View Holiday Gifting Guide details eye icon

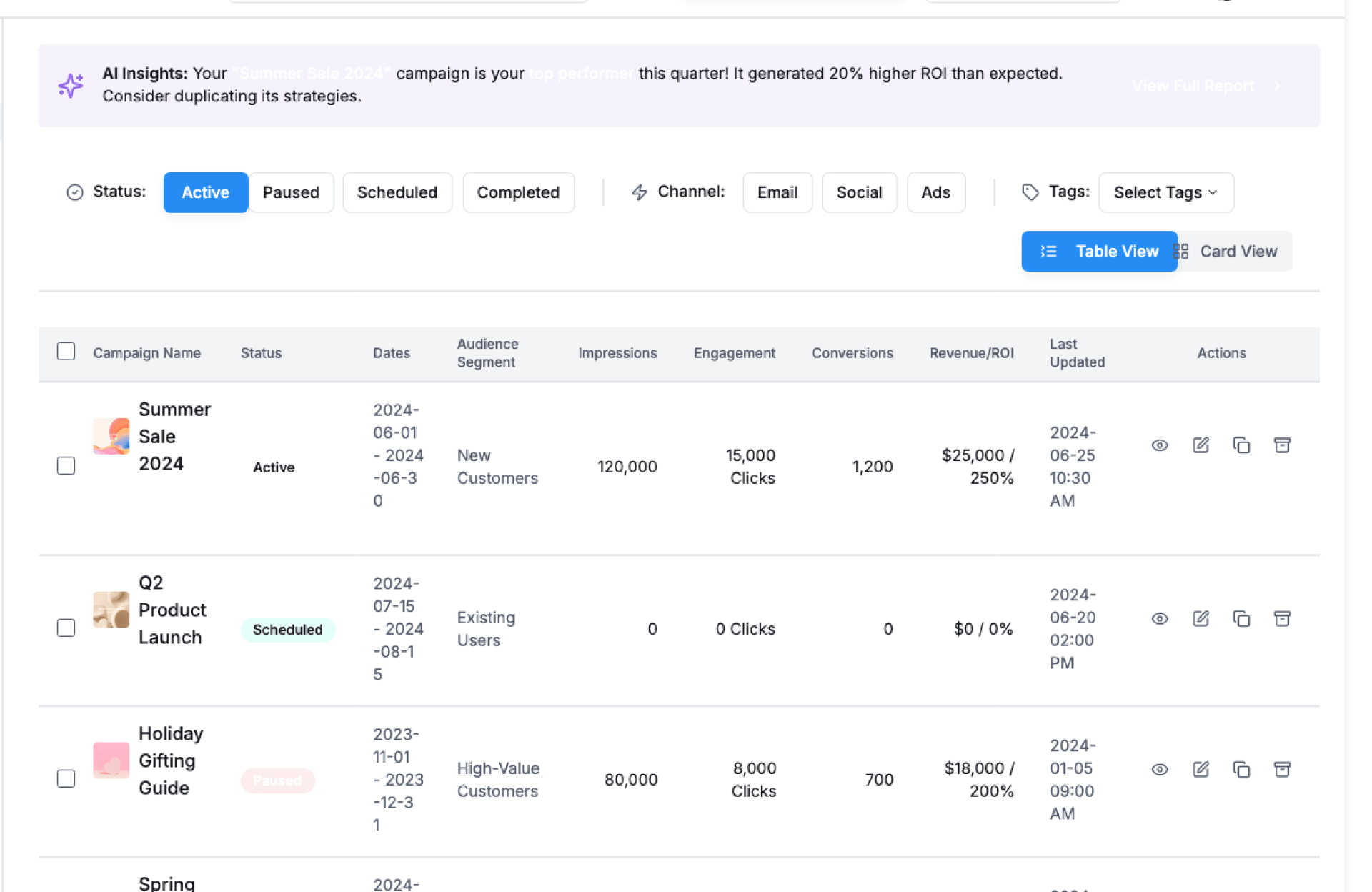[x=1159, y=770]
